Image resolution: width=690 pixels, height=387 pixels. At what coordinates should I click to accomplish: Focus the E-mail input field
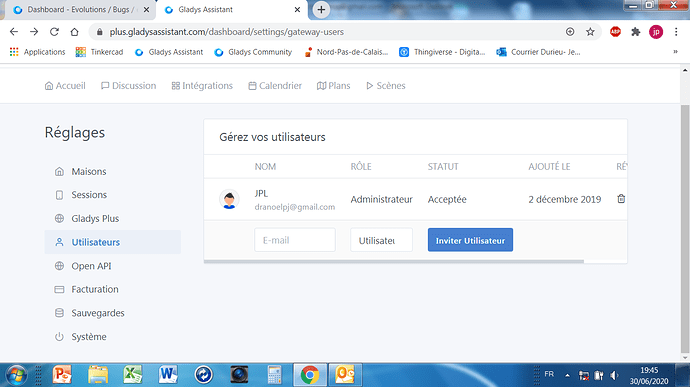click(x=295, y=240)
